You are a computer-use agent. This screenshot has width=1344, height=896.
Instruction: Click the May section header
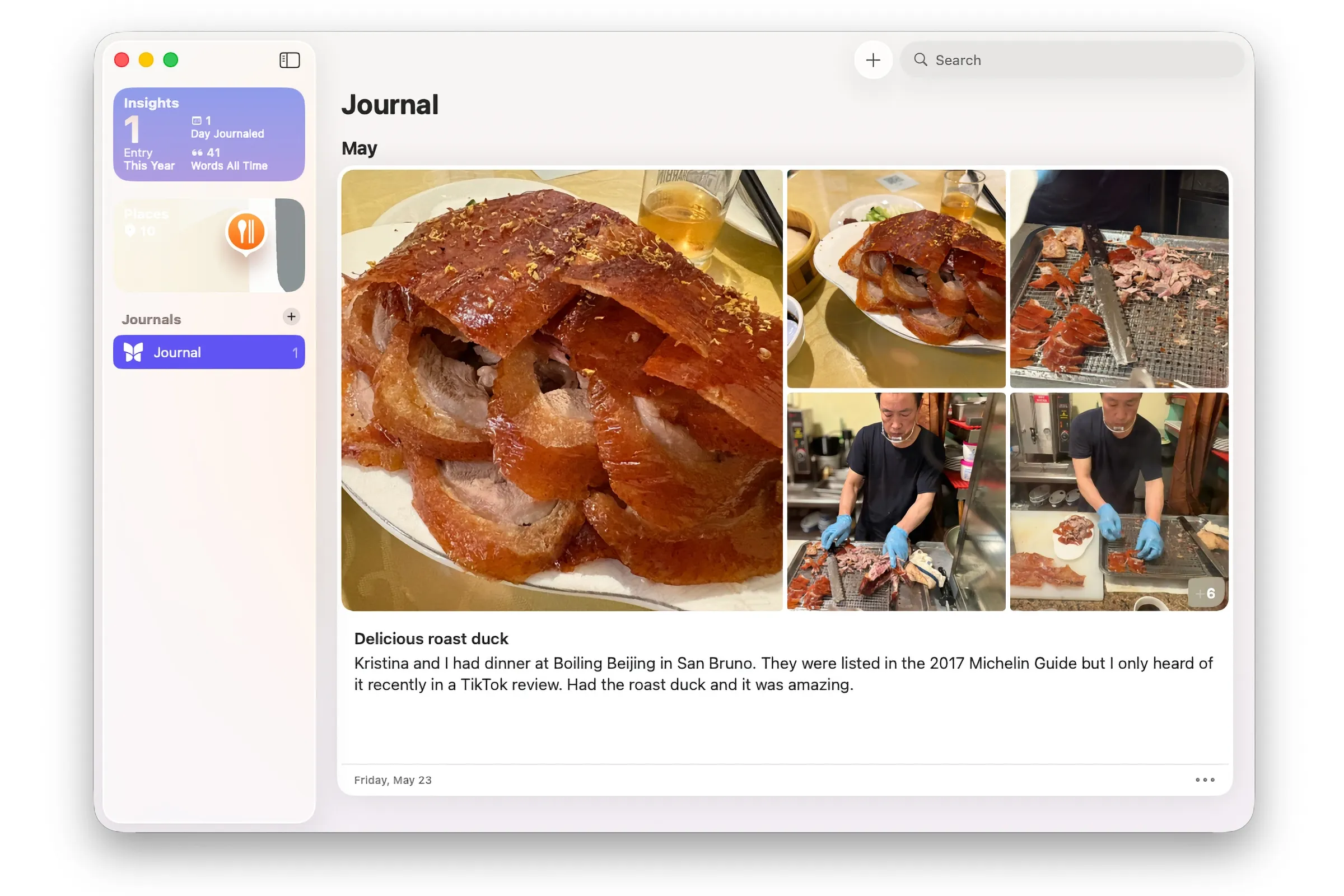[359, 148]
